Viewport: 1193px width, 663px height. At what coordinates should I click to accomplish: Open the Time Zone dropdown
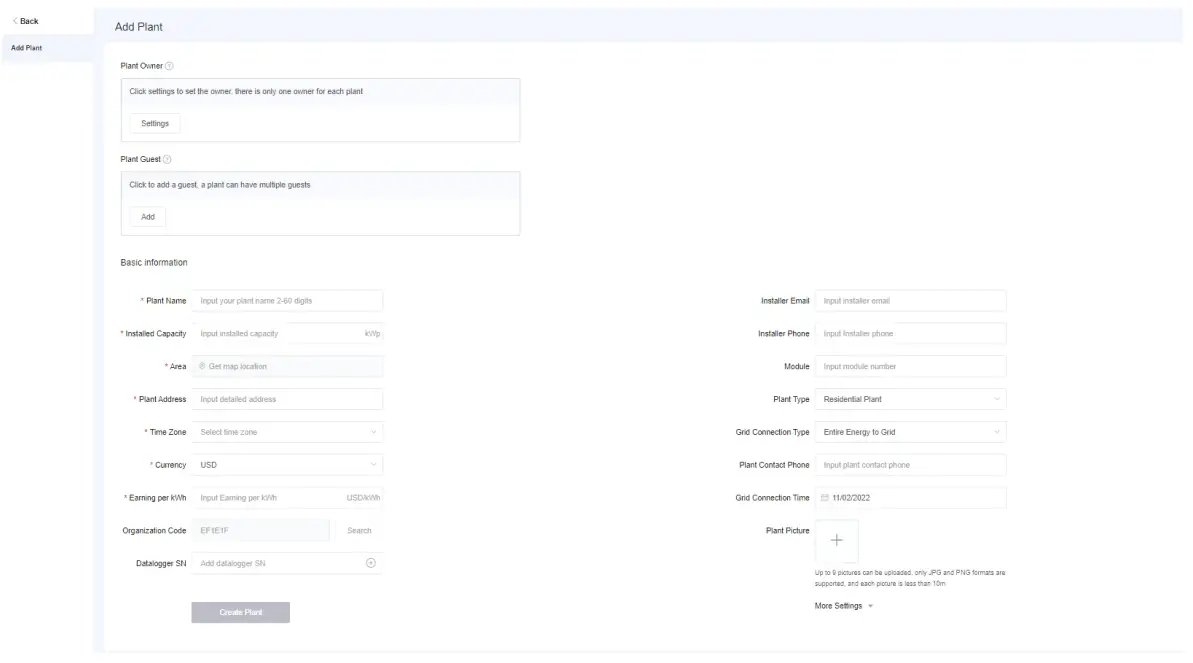click(x=286, y=432)
